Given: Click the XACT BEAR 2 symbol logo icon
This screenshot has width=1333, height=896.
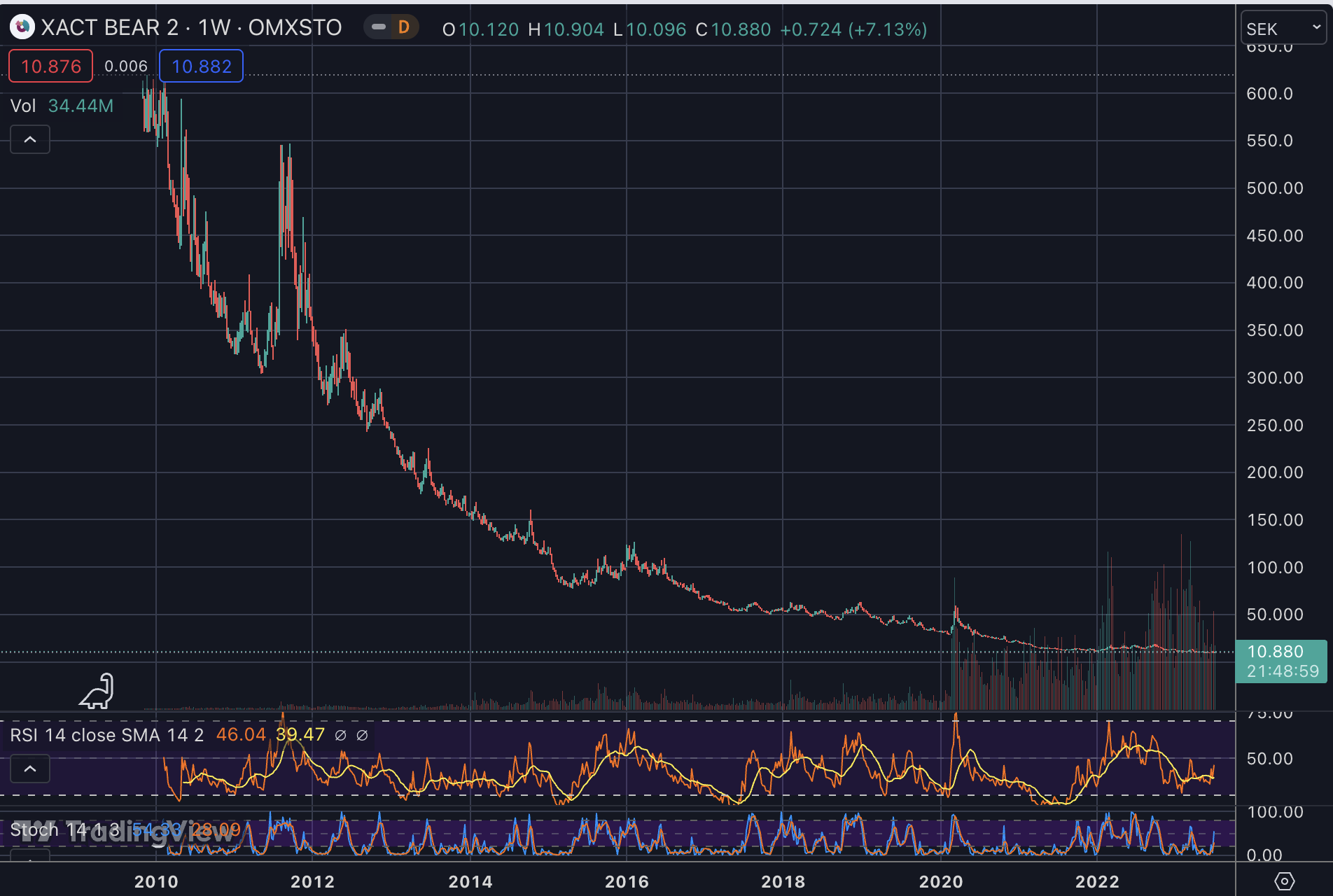Looking at the screenshot, I should point(22,27).
